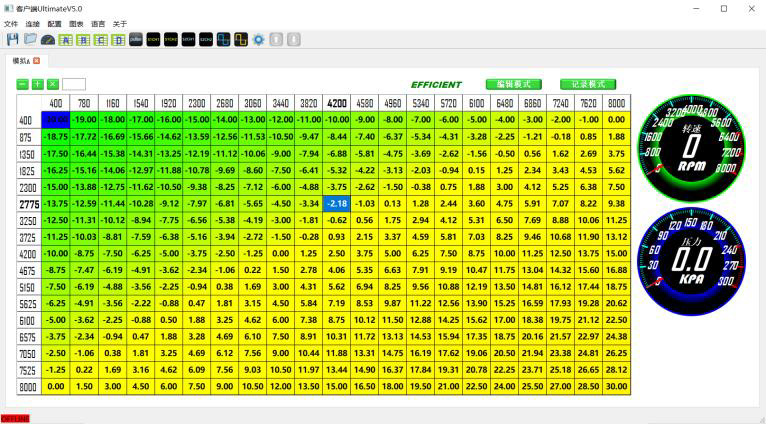The image size is (766, 424).
Task: Switch to 记录模式 record mode
Action: pyautogui.click(x=588, y=84)
